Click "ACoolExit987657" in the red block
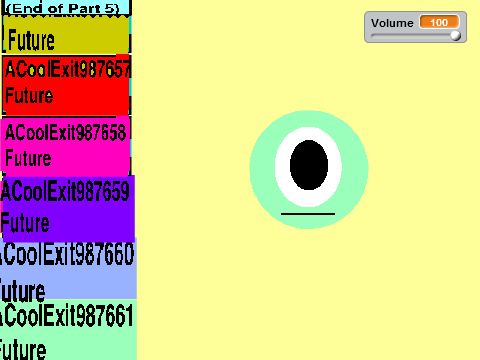480x360 pixels. (68, 69)
